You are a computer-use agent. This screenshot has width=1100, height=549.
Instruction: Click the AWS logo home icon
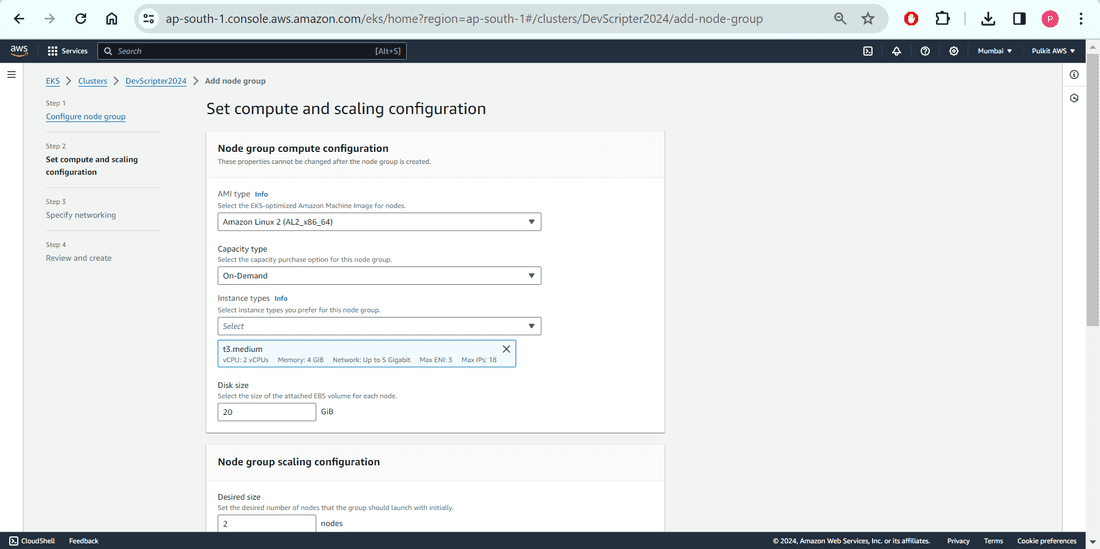click(19, 51)
